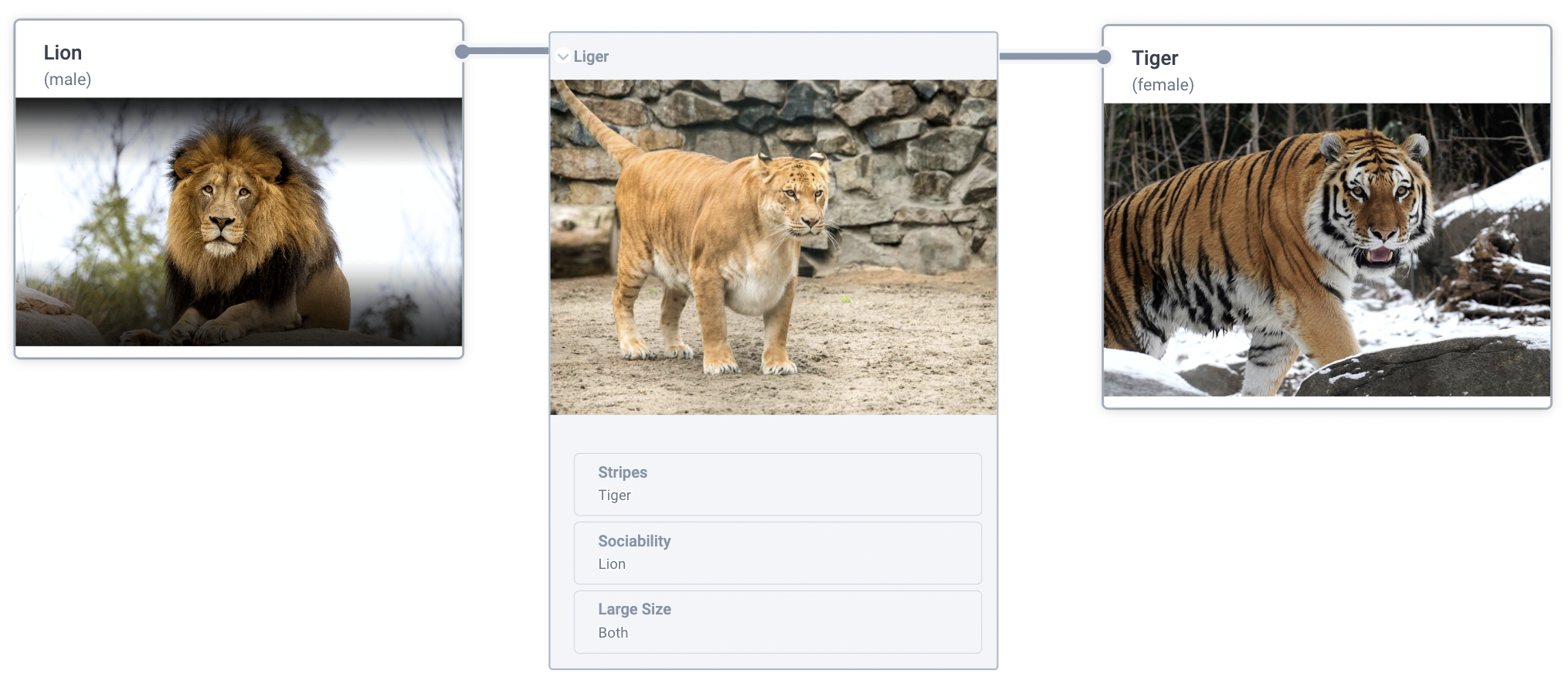Image resolution: width=1568 pixels, height=691 pixels.
Task: Click the "Lion" value under Sociability
Action: click(612, 564)
